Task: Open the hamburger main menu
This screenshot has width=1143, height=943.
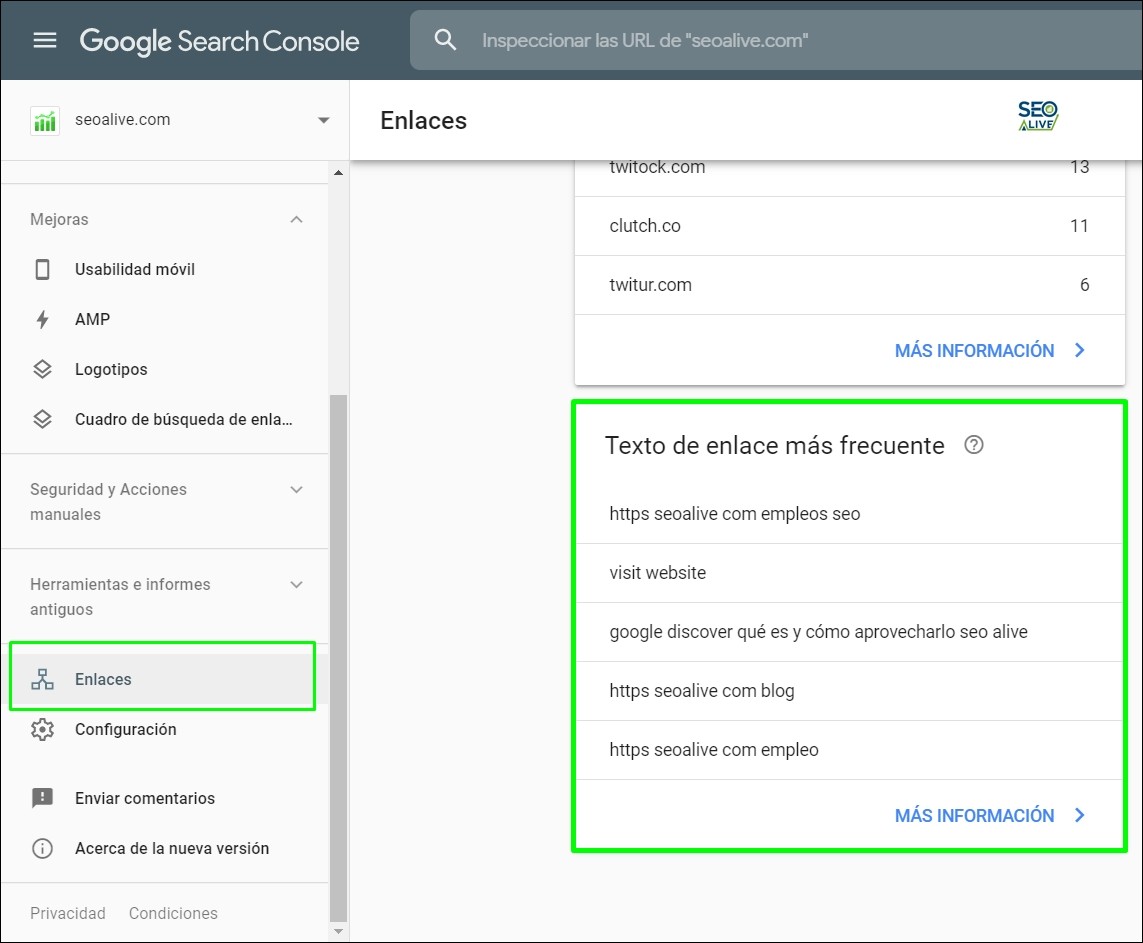Action: [x=45, y=40]
